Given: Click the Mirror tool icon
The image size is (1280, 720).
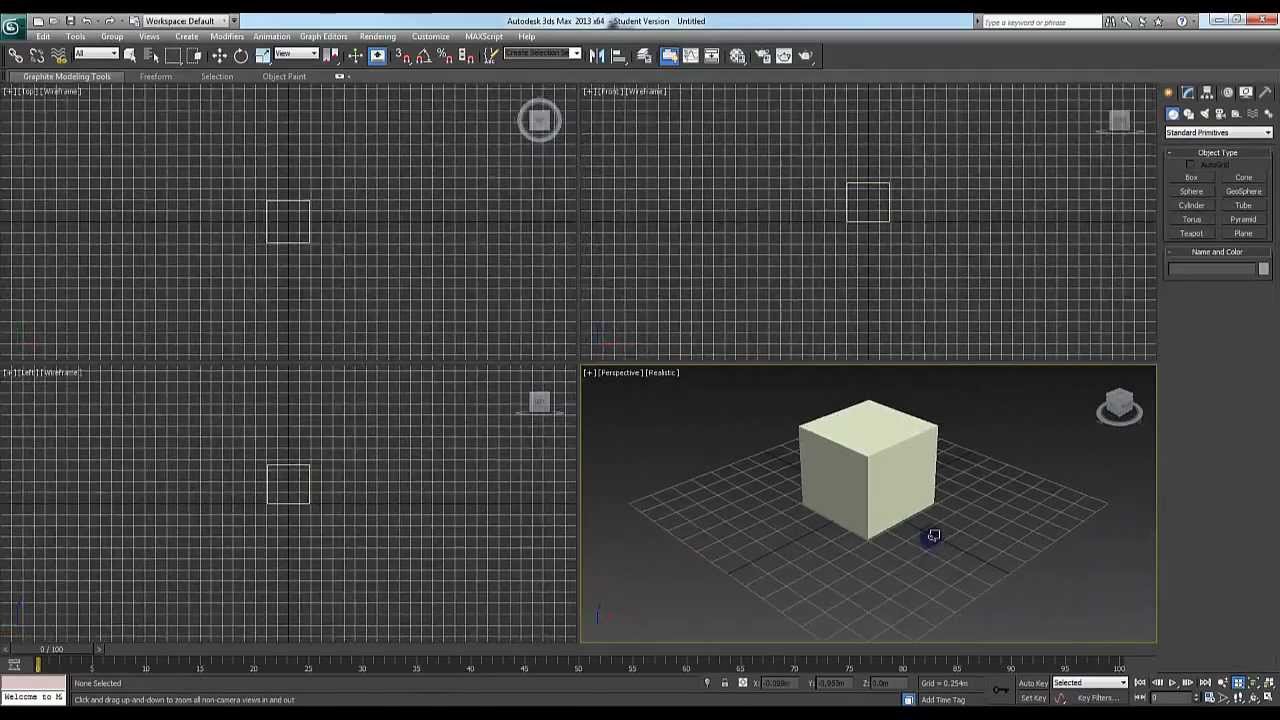Looking at the screenshot, I should (x=597, y=56).
